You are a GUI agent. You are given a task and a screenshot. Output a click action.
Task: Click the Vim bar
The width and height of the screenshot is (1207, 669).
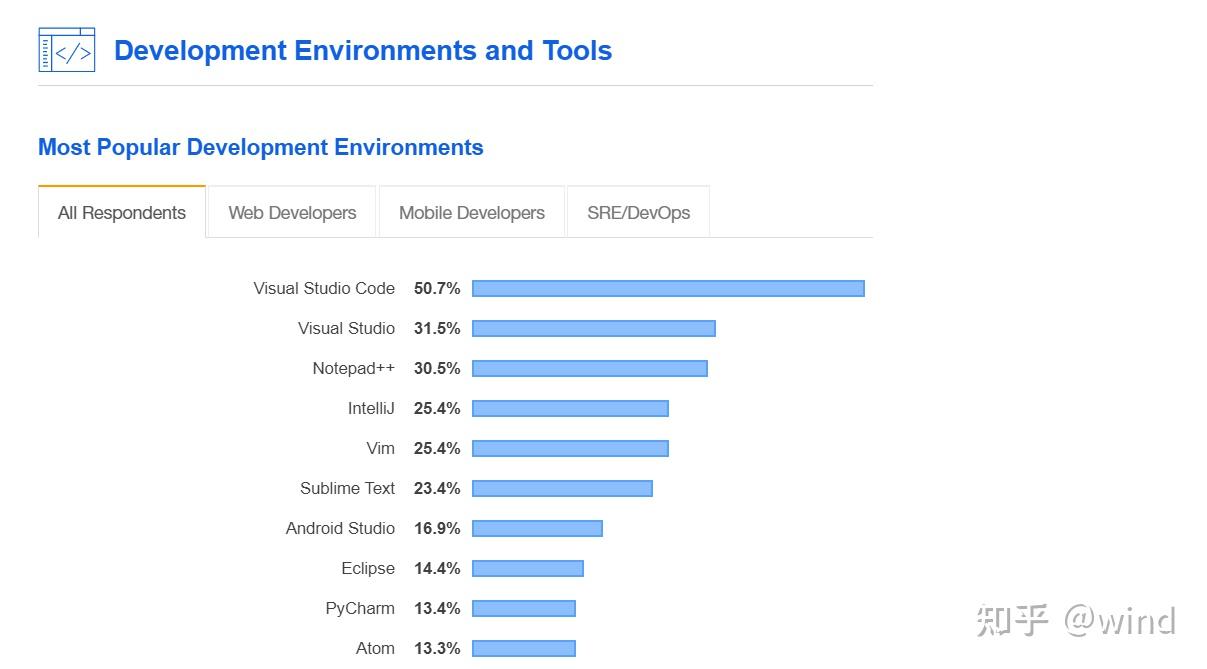(569, 448)
